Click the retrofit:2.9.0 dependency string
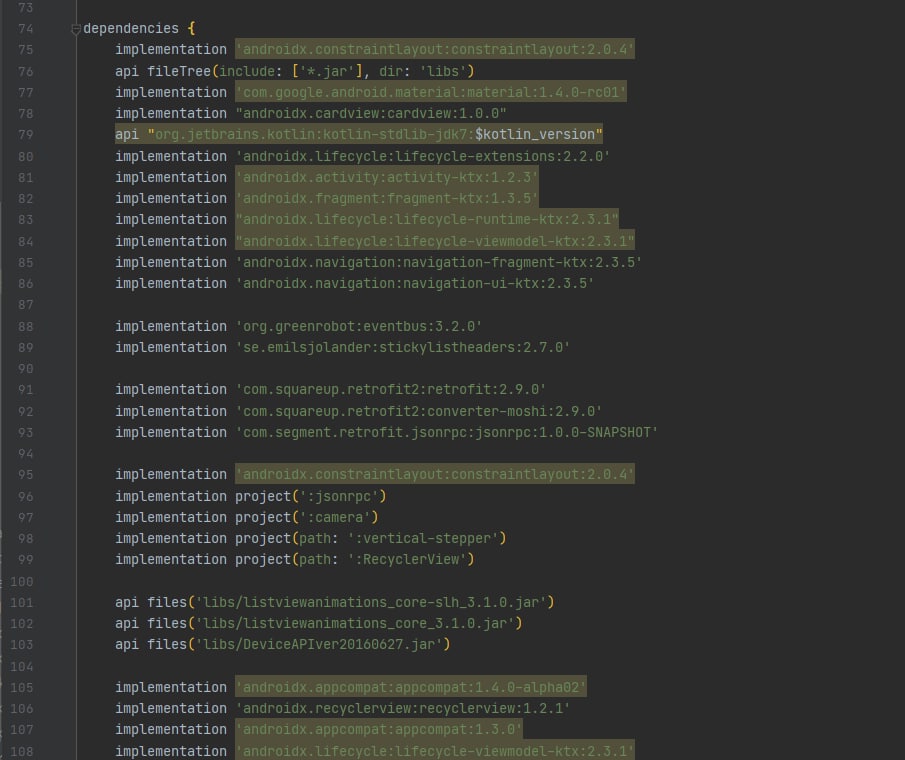This screenshot has width=905, height=760. click(391, 390)
